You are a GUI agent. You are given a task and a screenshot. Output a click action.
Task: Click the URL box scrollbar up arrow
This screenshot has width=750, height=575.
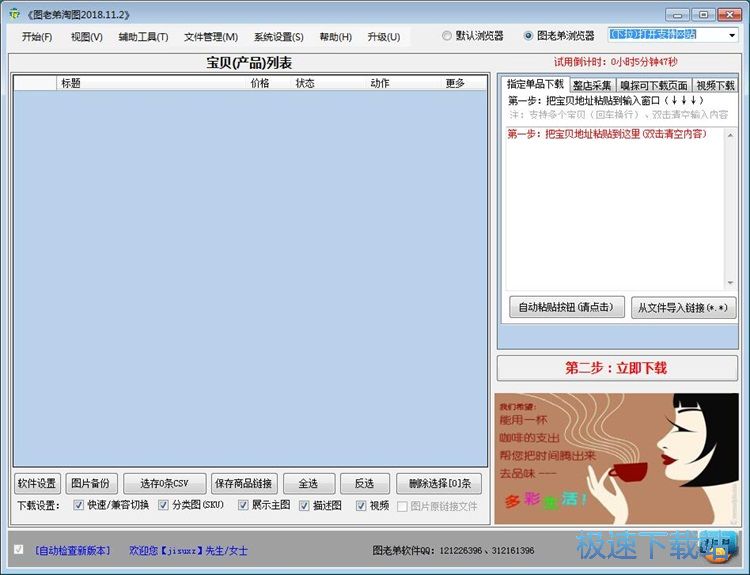point(730,135)
